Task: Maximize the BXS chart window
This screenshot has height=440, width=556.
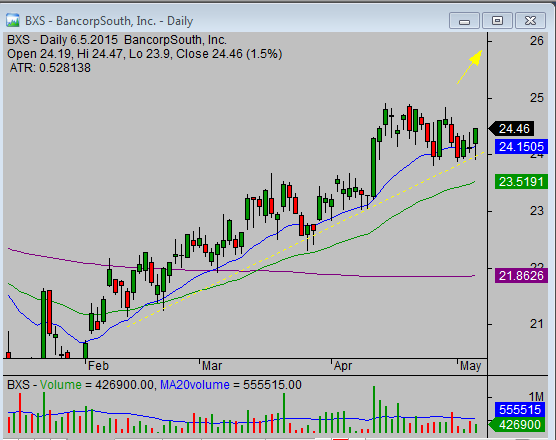Action: tap(497, 21)
